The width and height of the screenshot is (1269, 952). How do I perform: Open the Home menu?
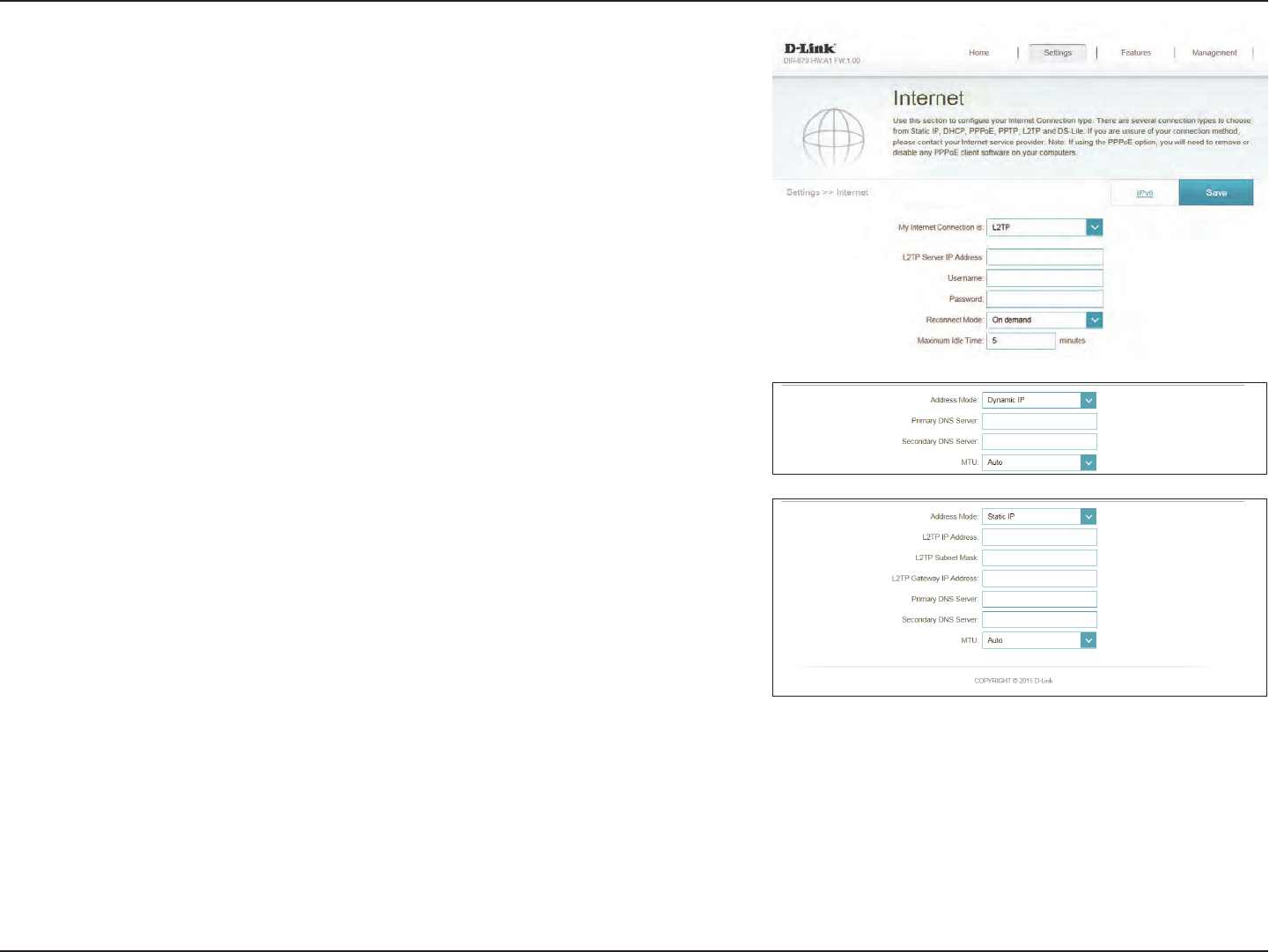(x=978, y=53)
